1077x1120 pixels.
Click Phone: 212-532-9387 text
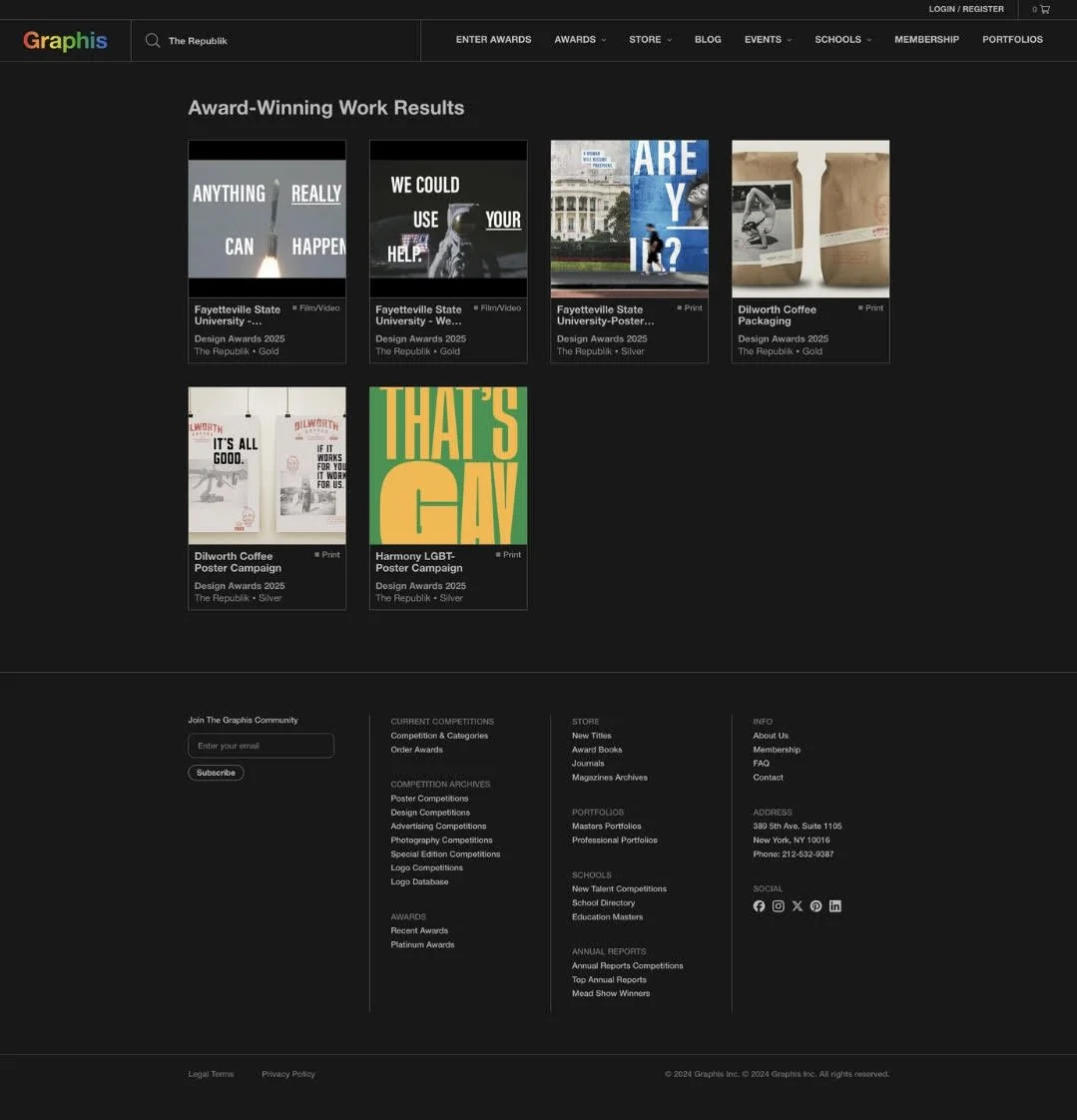pos(793,854)
